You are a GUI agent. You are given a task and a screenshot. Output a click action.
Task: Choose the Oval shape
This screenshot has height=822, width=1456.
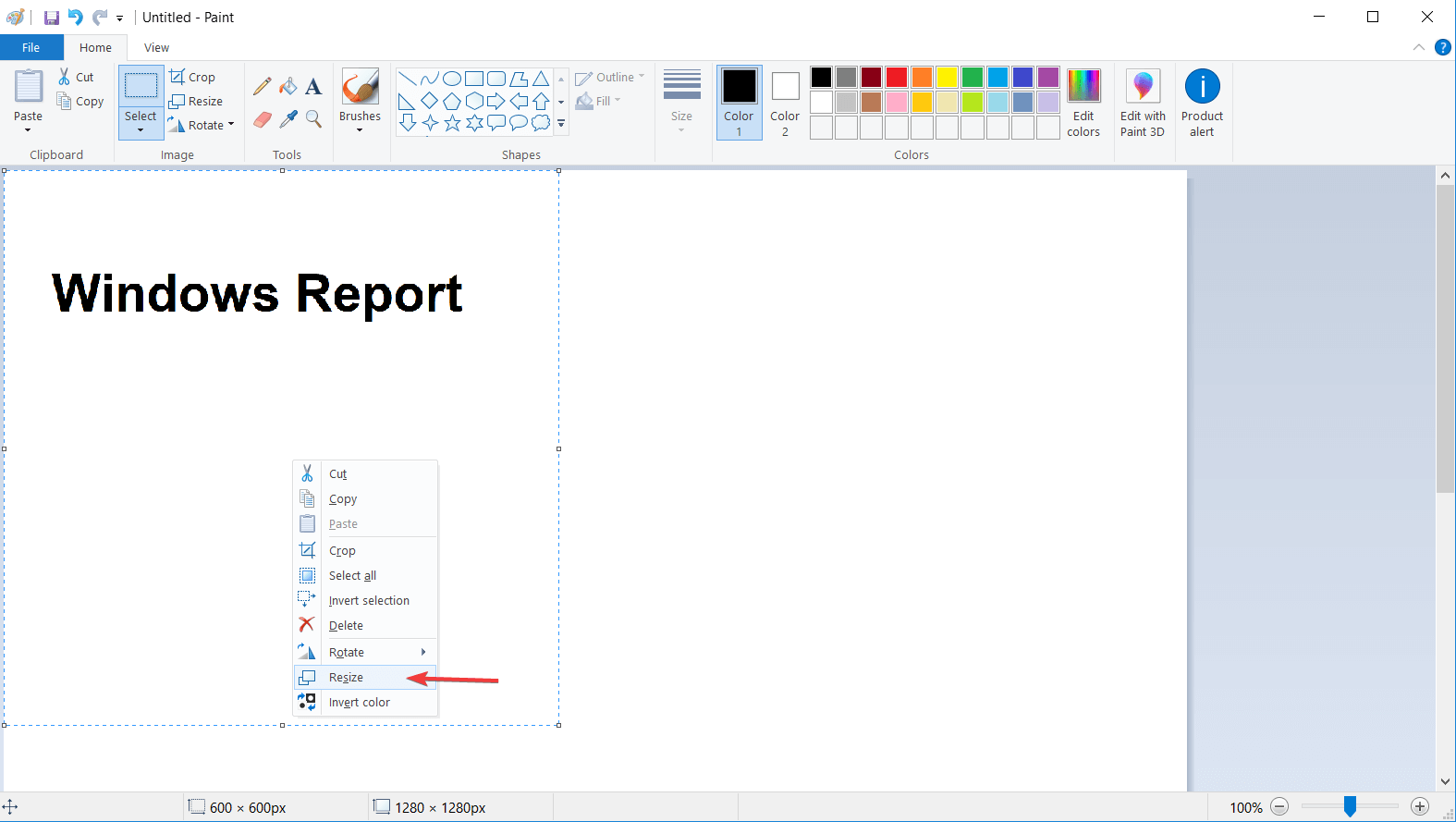pyautogui.click(x=452, y=79)
